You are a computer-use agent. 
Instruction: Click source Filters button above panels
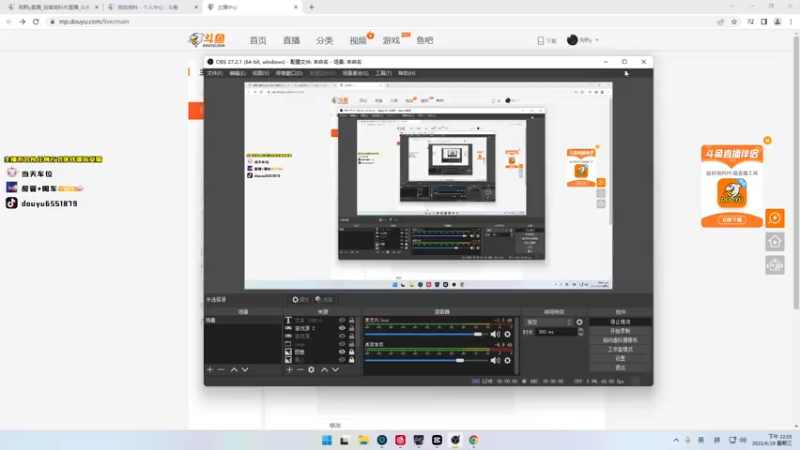(324, 299)
